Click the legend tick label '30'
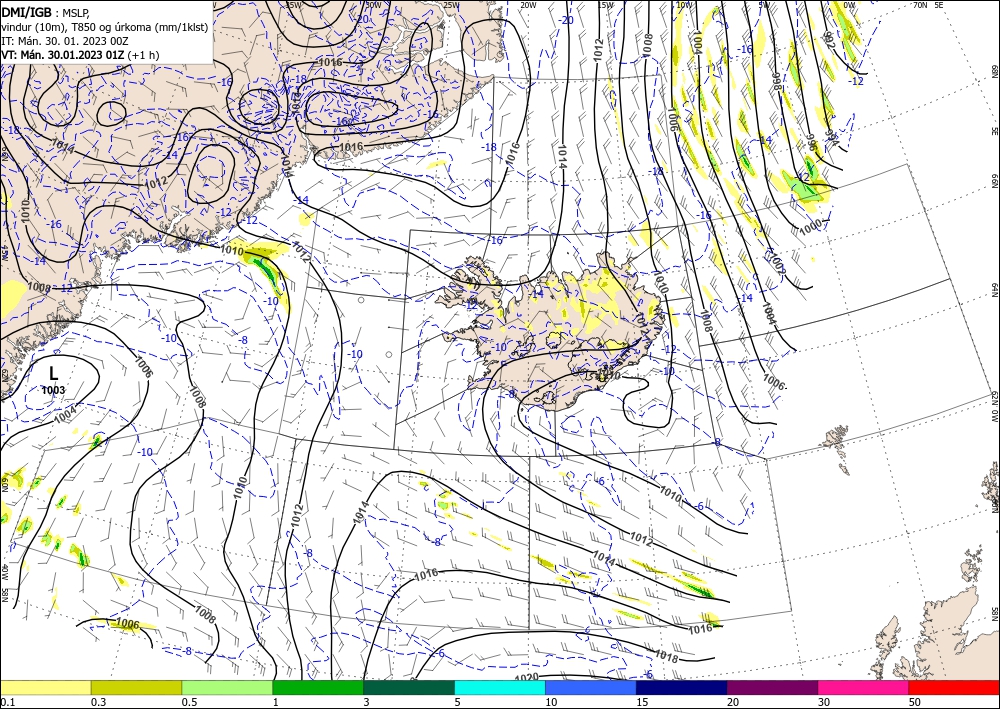 coord(823,702)
